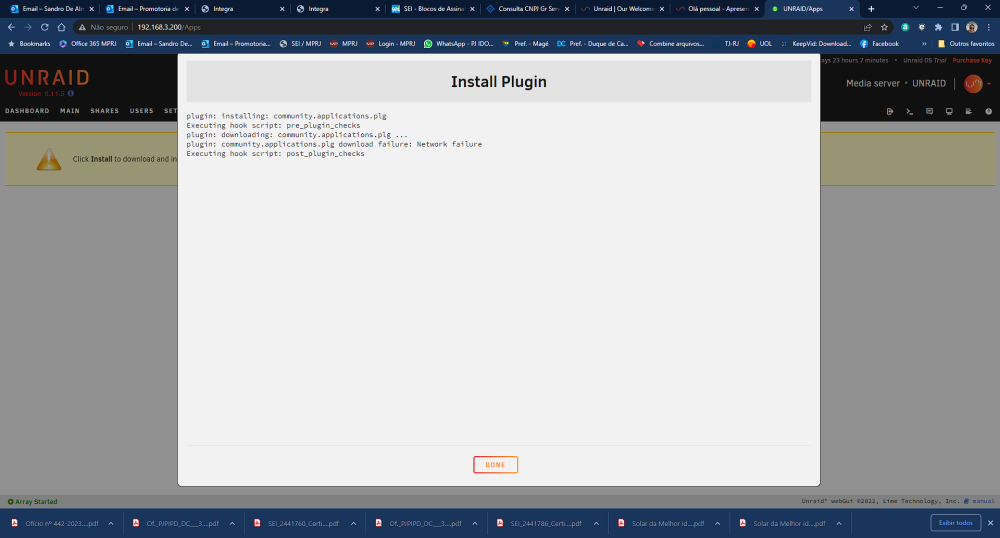Open the Unraid log icon

969,112
